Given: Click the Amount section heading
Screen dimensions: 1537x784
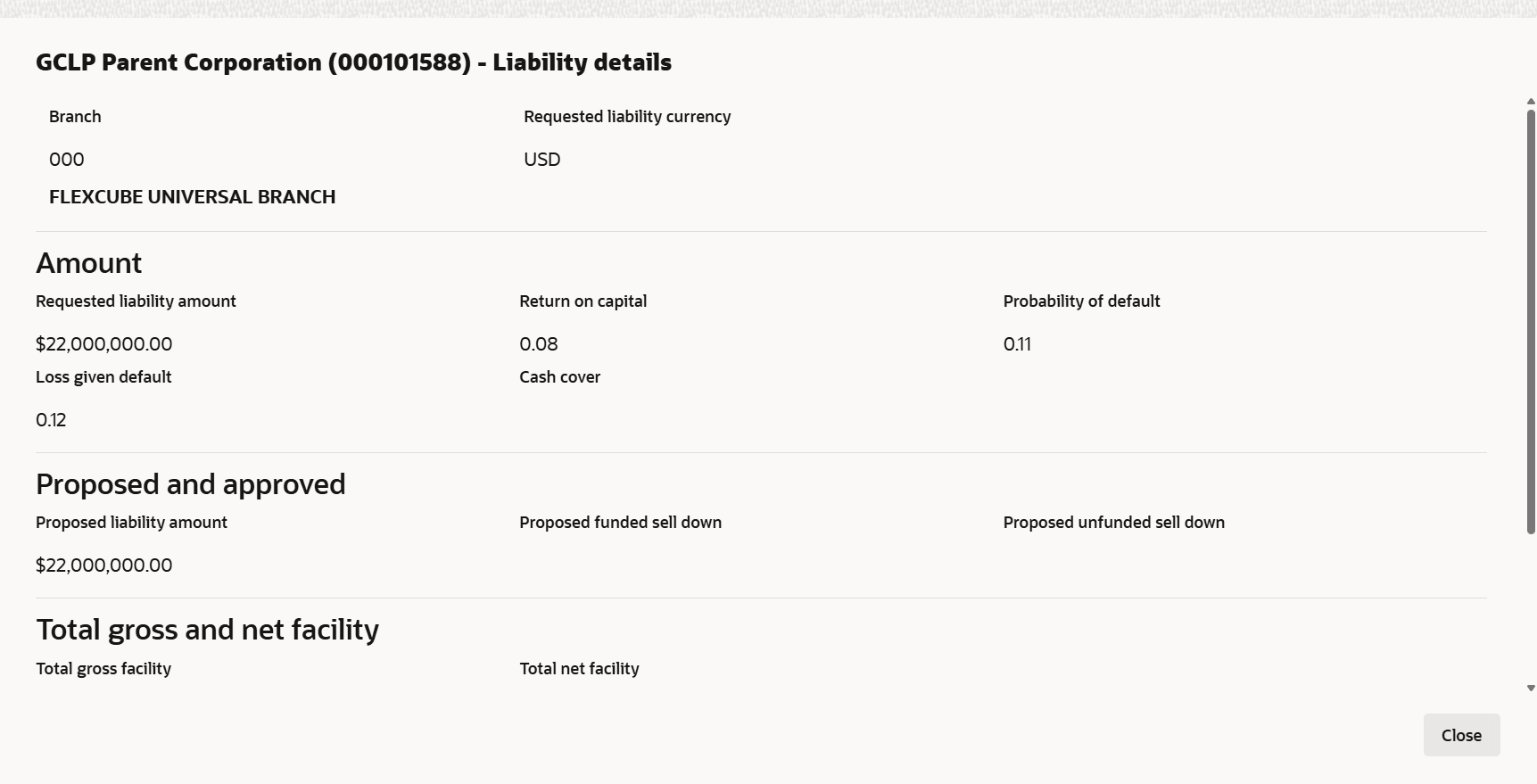Looking at the screenshot, I should point(88,263).
